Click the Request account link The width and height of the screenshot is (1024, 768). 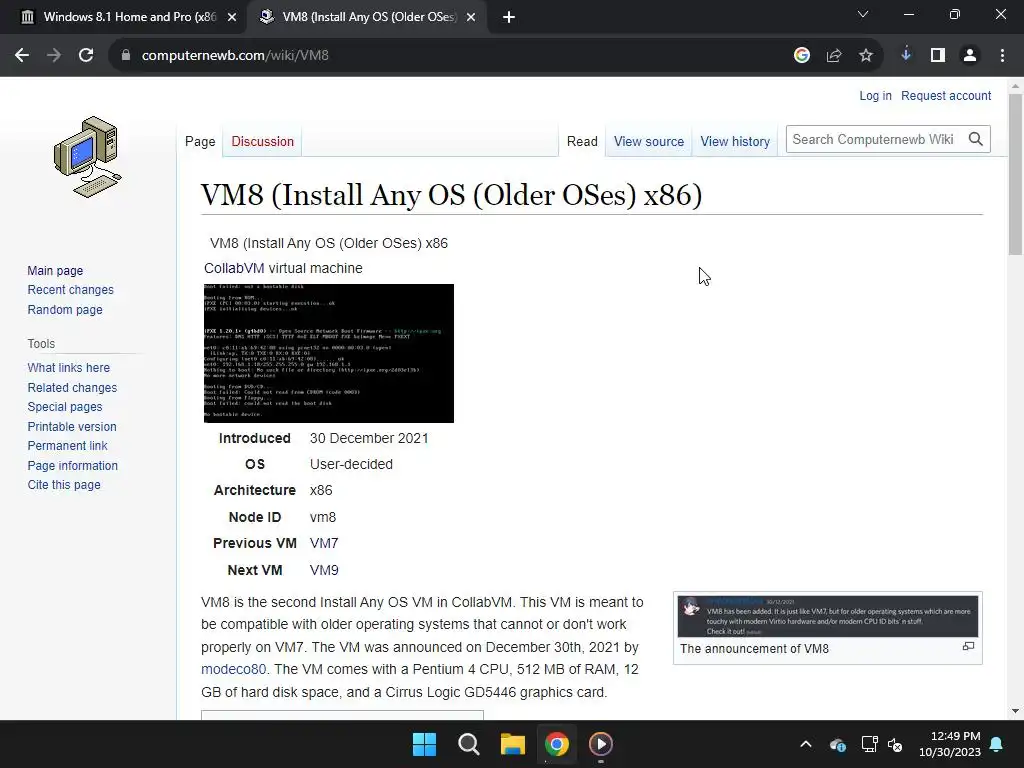click(946, 96)
